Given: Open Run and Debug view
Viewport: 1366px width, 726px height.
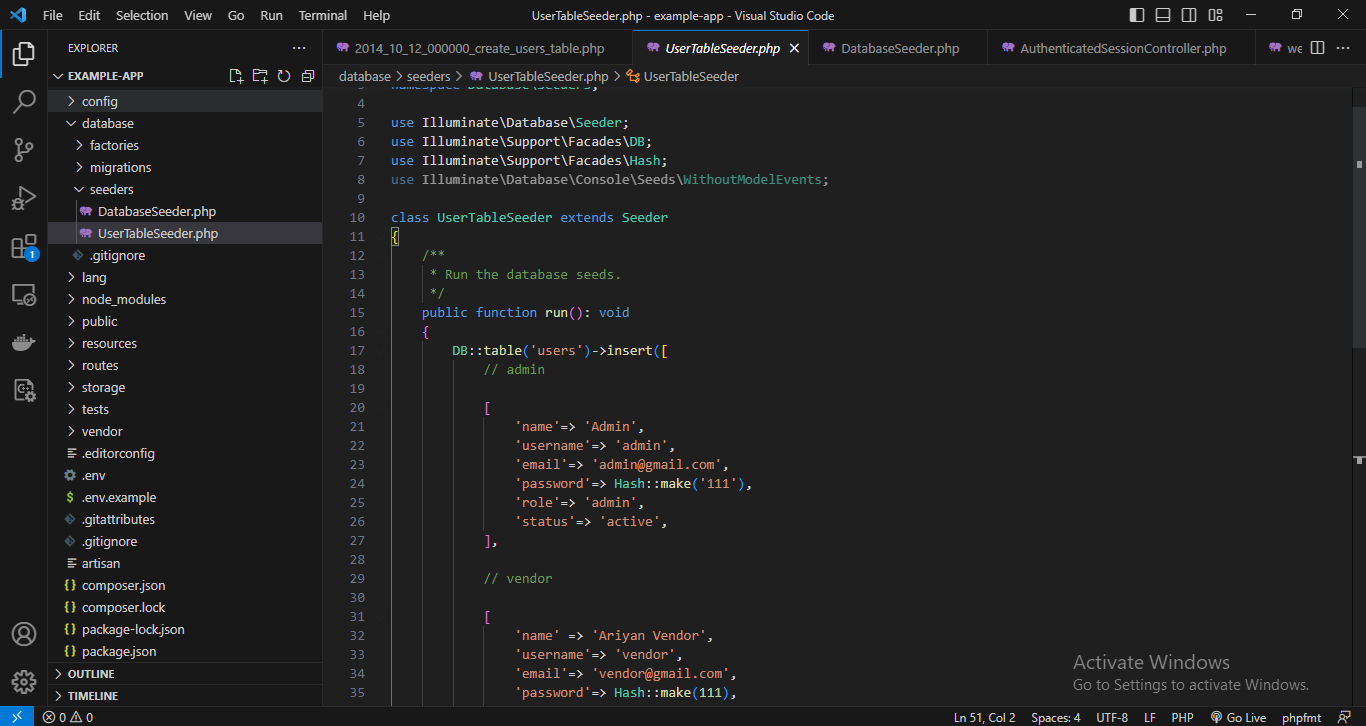Looking at the screenshot, I should (x=24, y=198).
